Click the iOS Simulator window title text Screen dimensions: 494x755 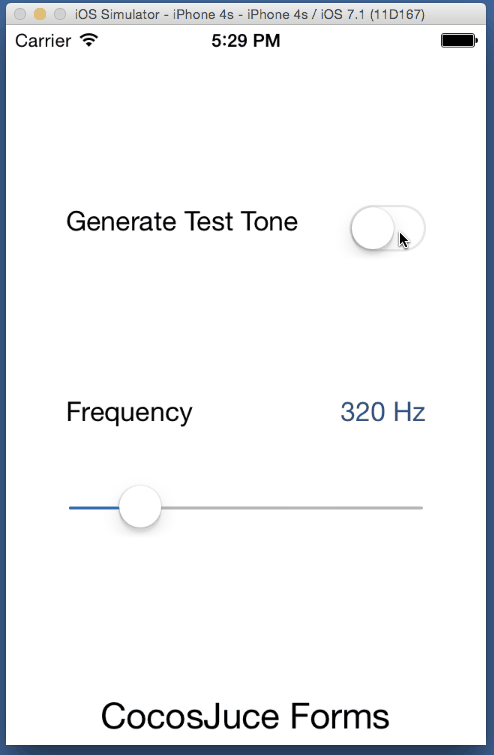tap(250, 14)
